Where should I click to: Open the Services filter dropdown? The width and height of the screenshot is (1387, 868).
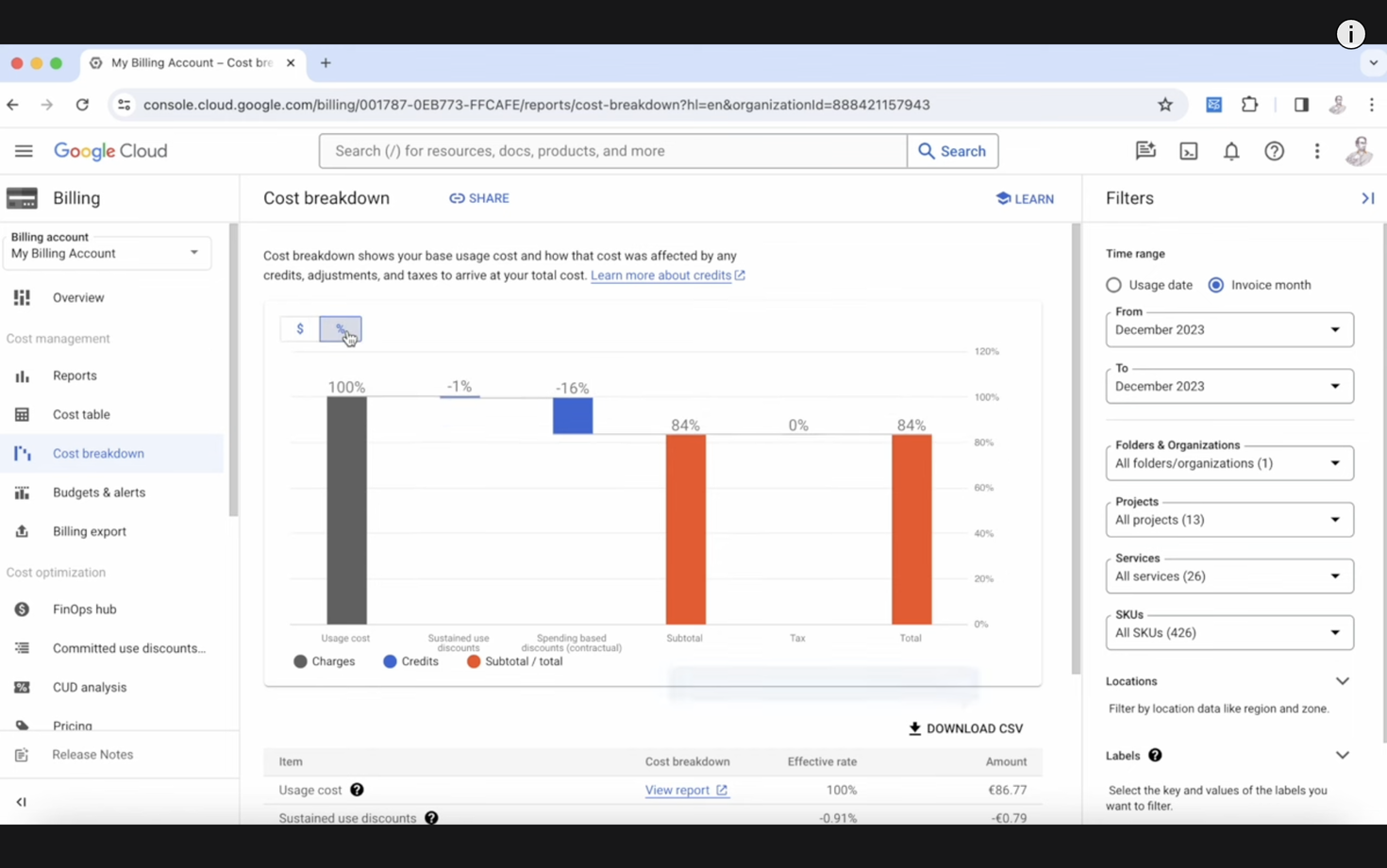click(1229, 576)
